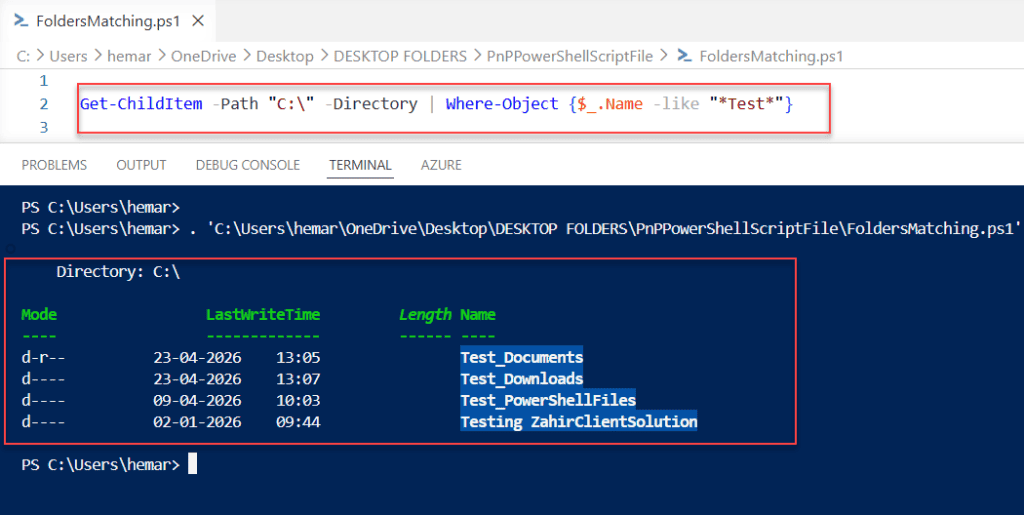Image resolution: width=1024 pixels, height=515 pixels.
Task: Click the -Directory parameter in code
Action: (369, 104)
